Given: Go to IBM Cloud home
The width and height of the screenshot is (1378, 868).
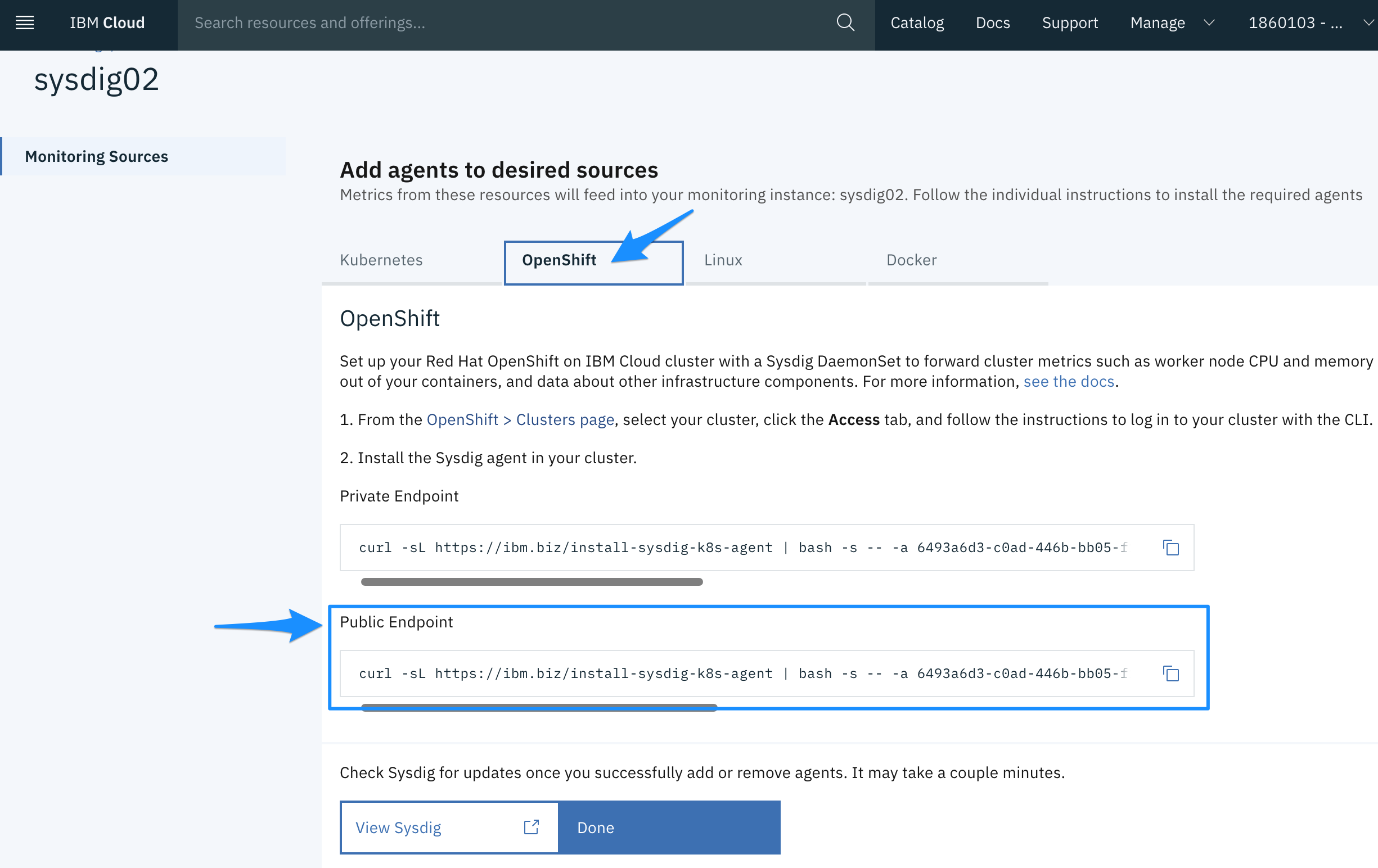Looking at the screenshot, I should tap(107, 23).
